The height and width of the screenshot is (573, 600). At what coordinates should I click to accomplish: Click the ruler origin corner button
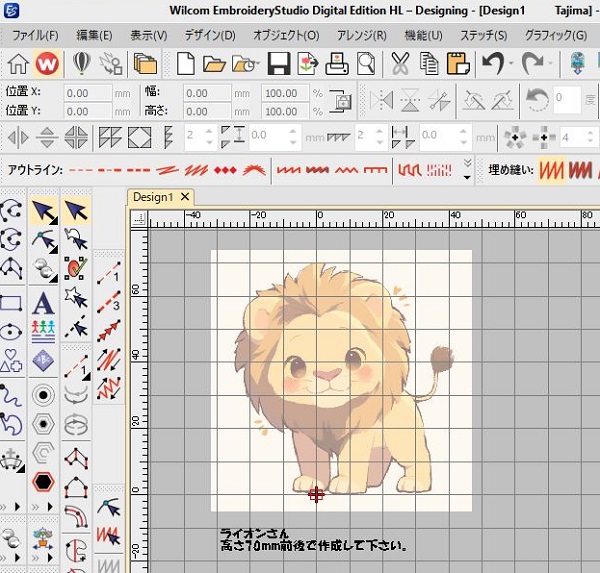140,219
